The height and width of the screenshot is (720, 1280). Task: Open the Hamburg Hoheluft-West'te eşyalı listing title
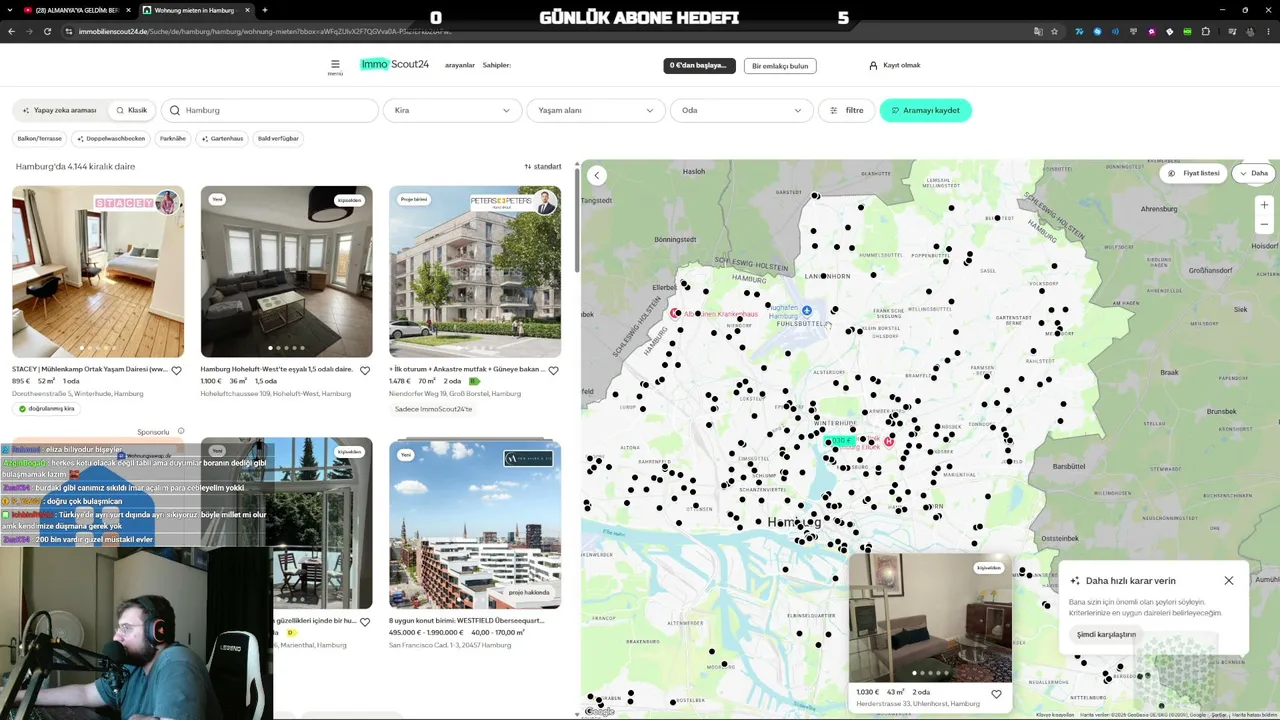pyautogui.click(x=277, y=369)
